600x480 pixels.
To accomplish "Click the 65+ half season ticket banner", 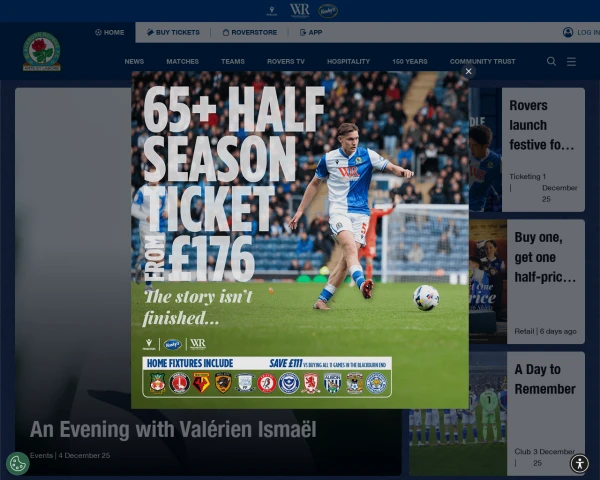I will tap(300, 240).
